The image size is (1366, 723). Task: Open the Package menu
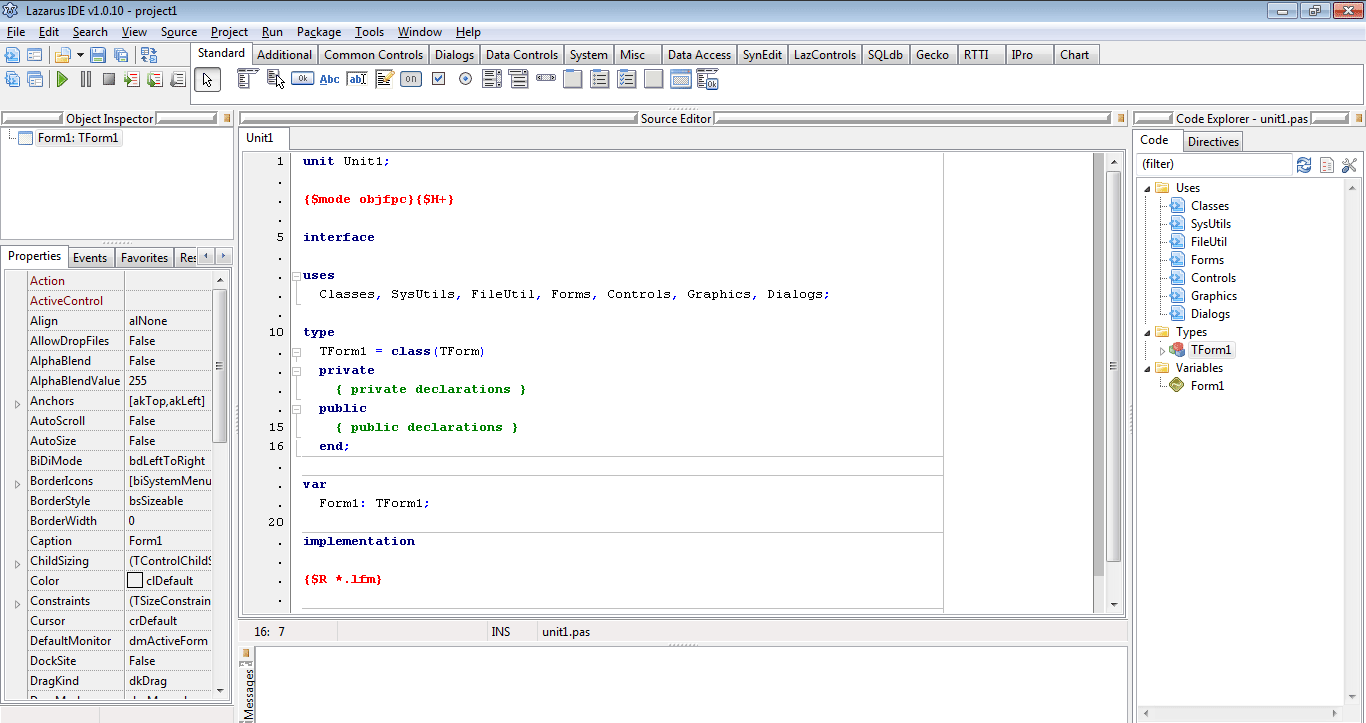pos(318,32)
